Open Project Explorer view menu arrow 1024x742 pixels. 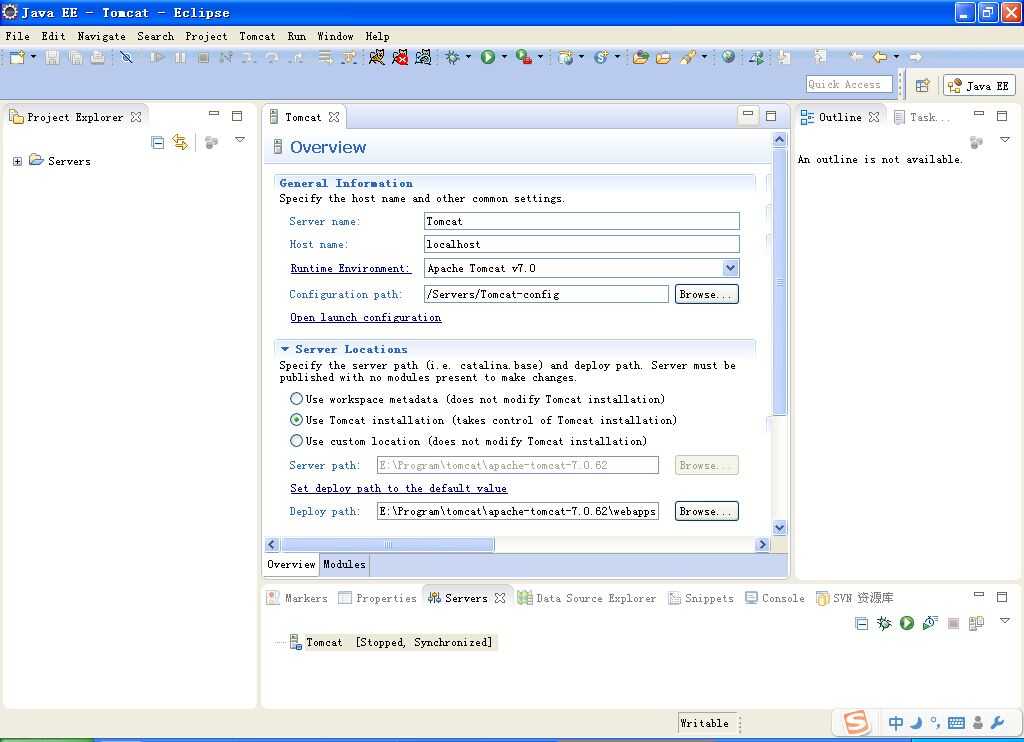coord(240,140)
